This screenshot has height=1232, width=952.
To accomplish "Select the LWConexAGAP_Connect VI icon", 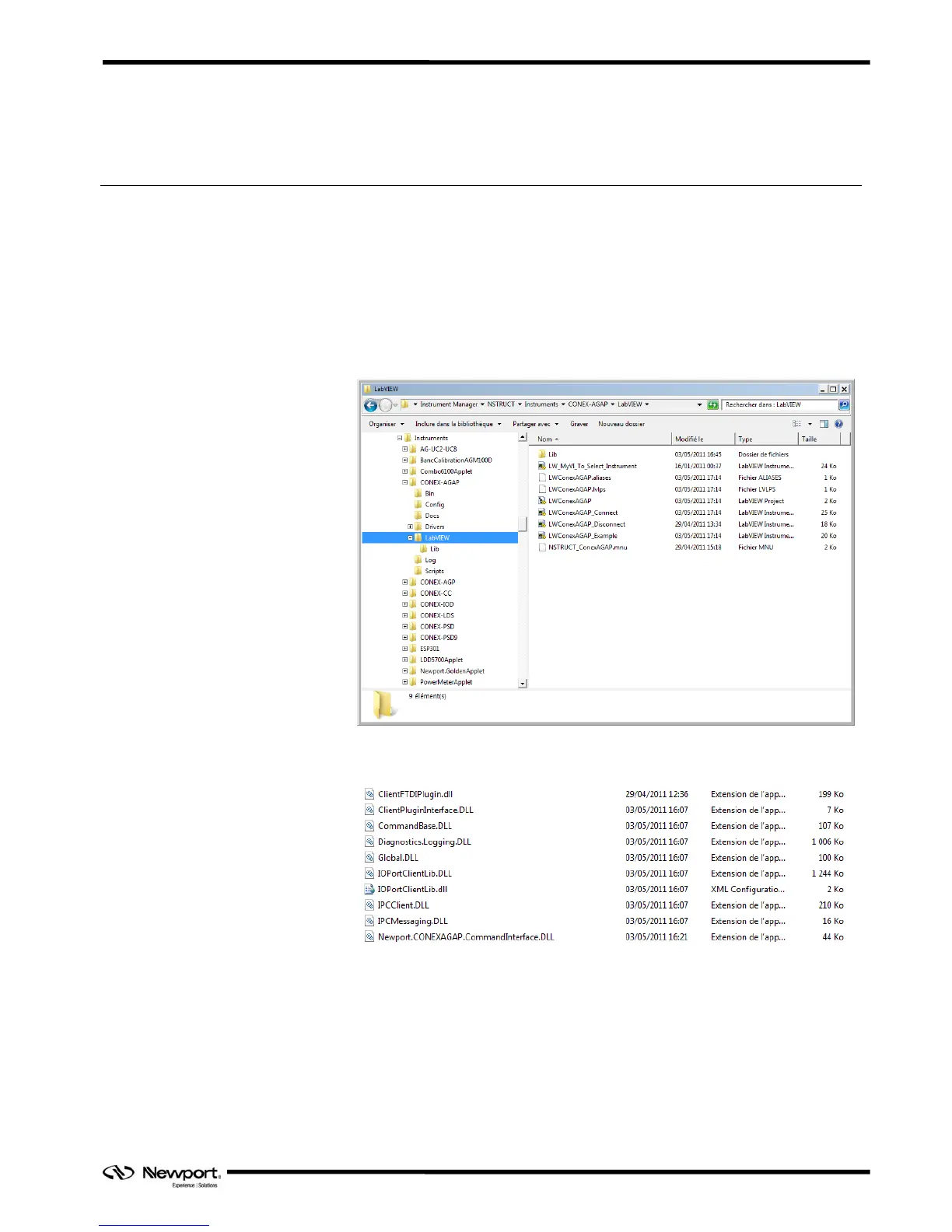I will point(542,513).
